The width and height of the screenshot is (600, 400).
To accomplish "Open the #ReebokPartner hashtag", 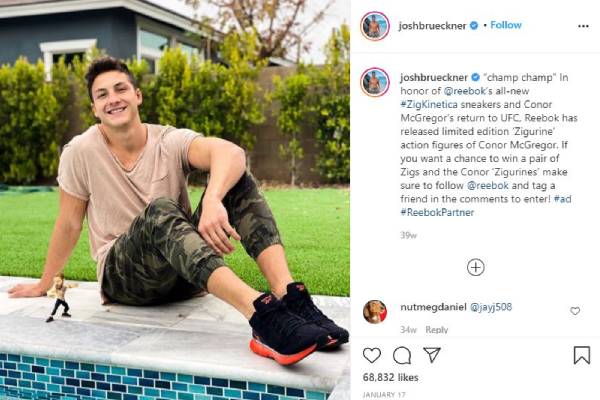I will click(437, 212).
